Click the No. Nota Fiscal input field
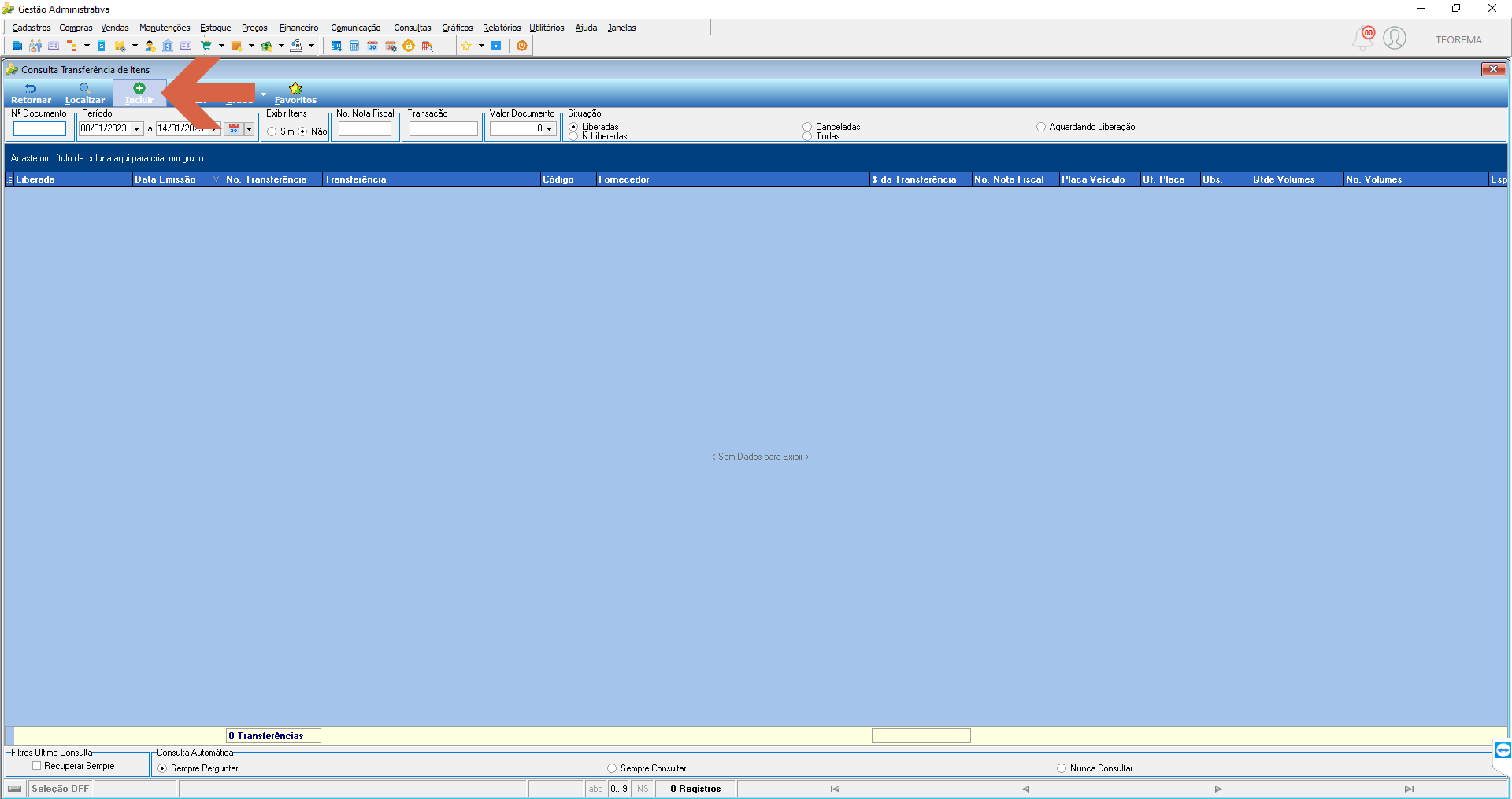 click(x=365, y=129)
